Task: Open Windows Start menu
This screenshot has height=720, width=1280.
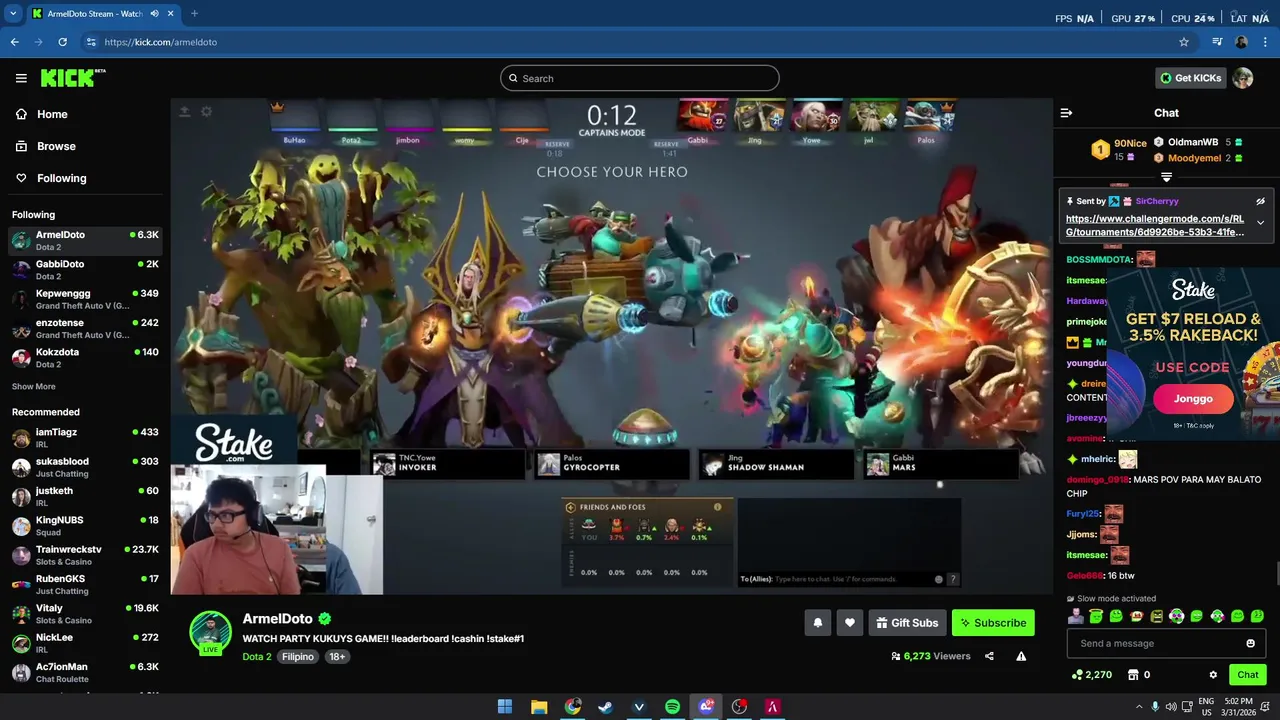Action: [505, 707]
